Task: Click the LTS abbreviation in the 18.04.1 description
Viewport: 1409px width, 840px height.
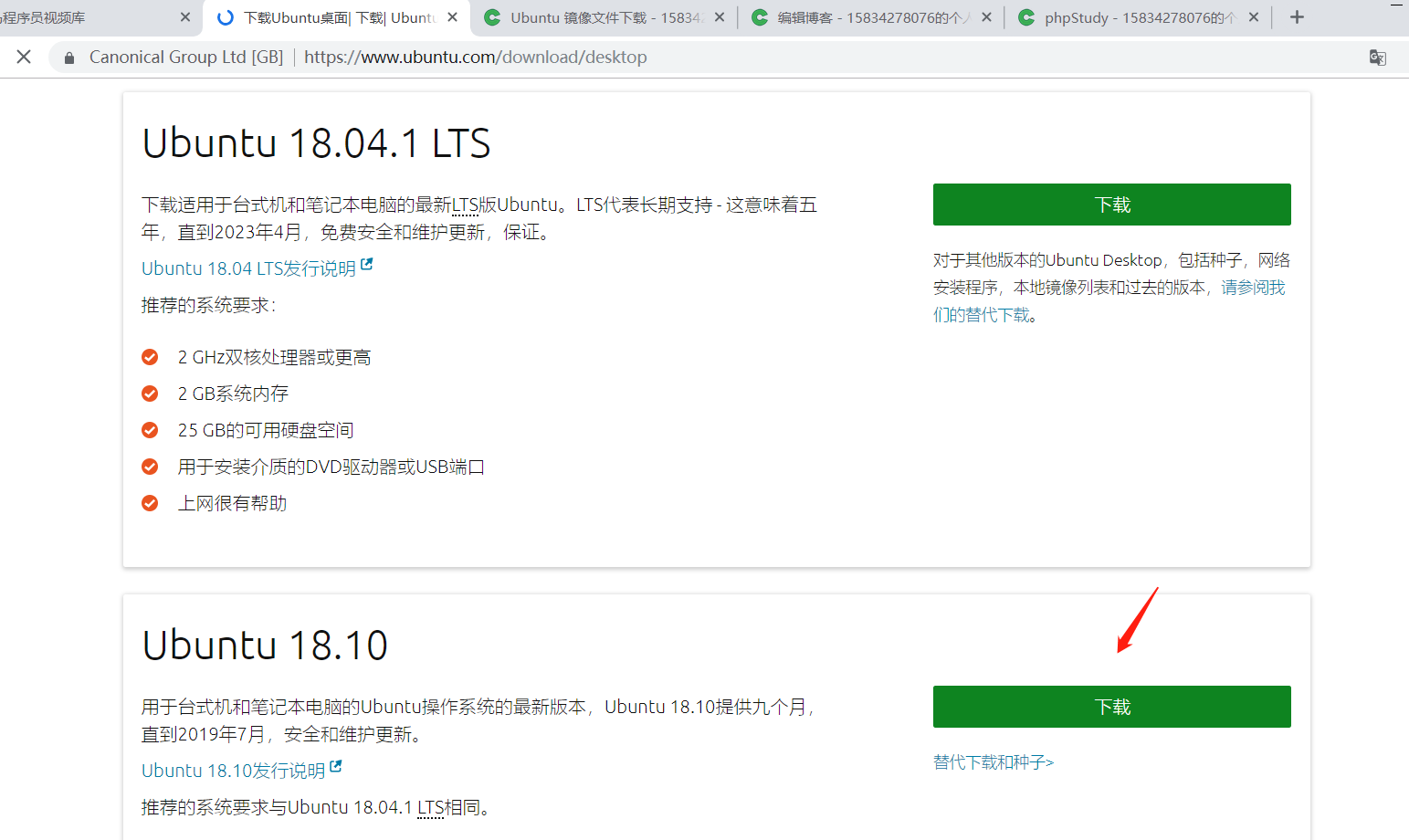Action: (465, 205)
